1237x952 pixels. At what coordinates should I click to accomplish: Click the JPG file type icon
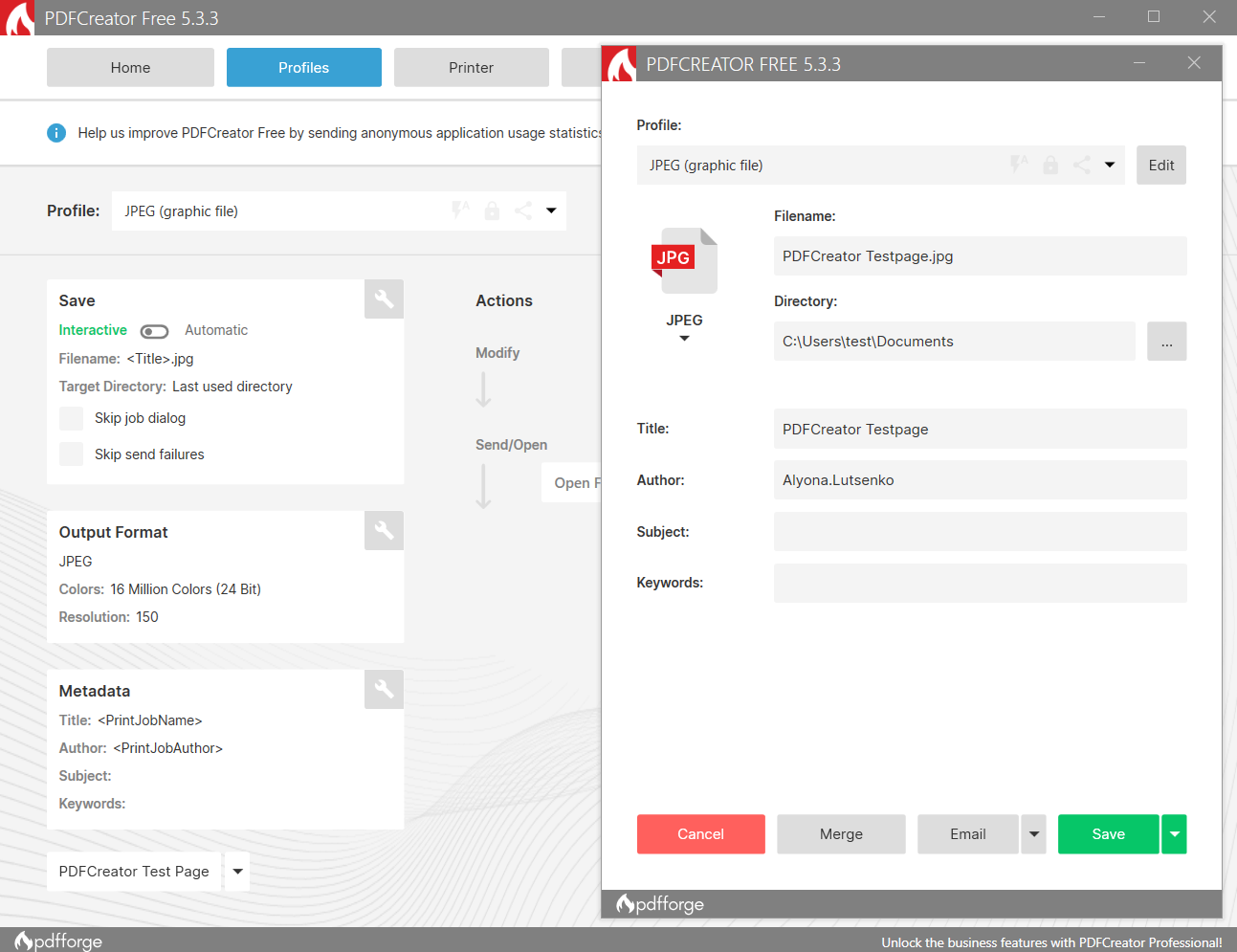[684, 260]
